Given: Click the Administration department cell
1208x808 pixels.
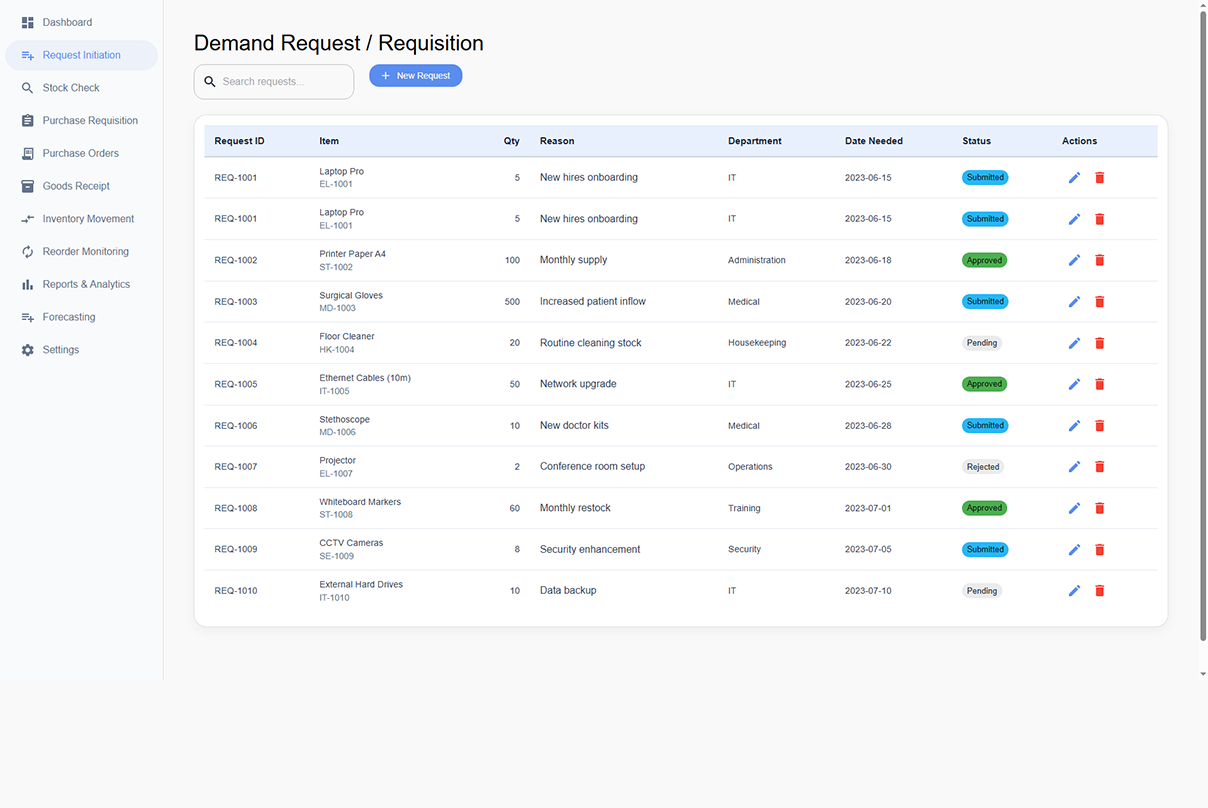Looking at the screenshot, I should pos(757,260).
